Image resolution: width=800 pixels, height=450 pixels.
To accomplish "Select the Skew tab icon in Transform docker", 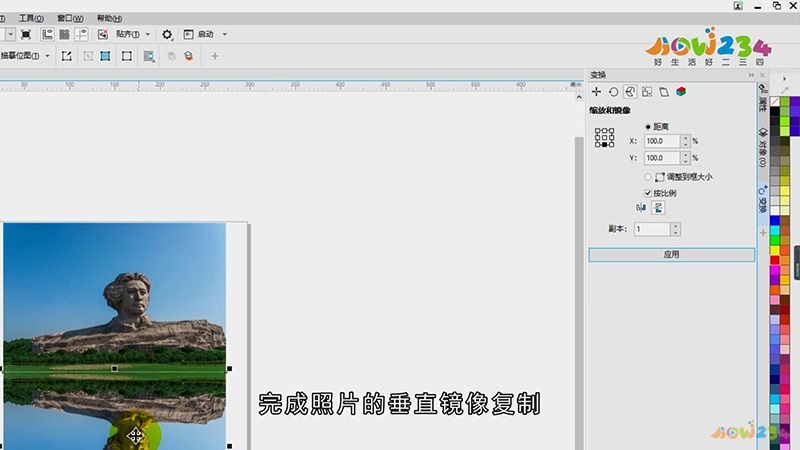I will click(664, 92).
